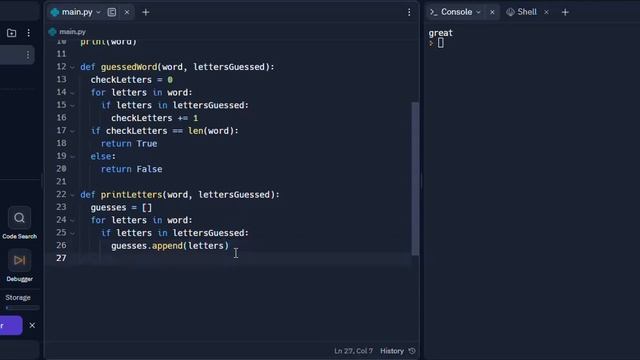
Task: Close the Shell tab
Action: (546, 12)
